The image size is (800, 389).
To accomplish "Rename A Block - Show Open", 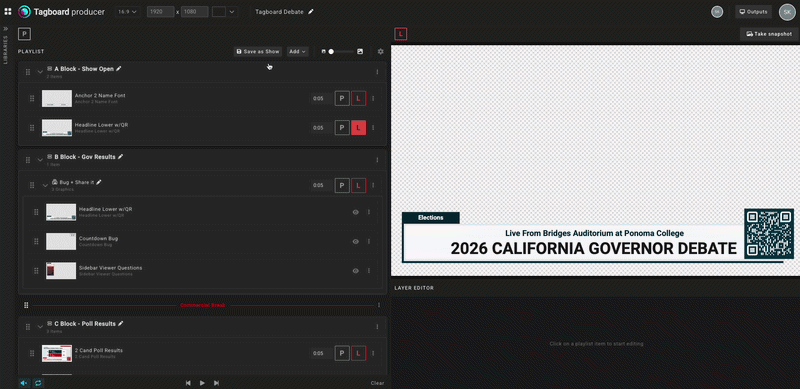I will [x=119, y=68].
